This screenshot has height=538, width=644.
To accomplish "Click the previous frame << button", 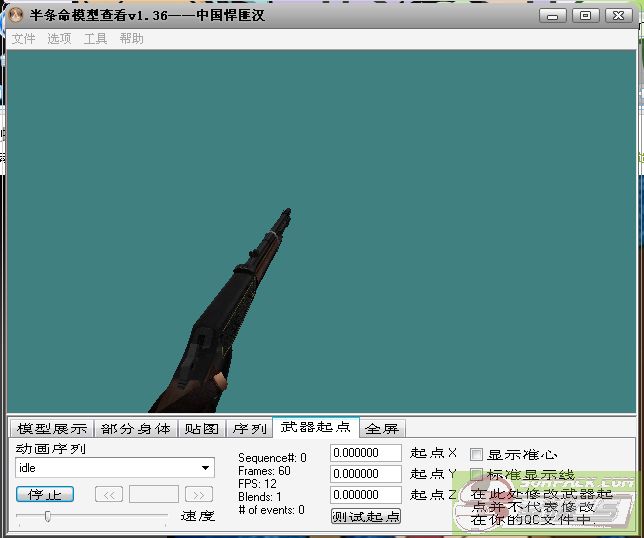I will click(109, 494).
